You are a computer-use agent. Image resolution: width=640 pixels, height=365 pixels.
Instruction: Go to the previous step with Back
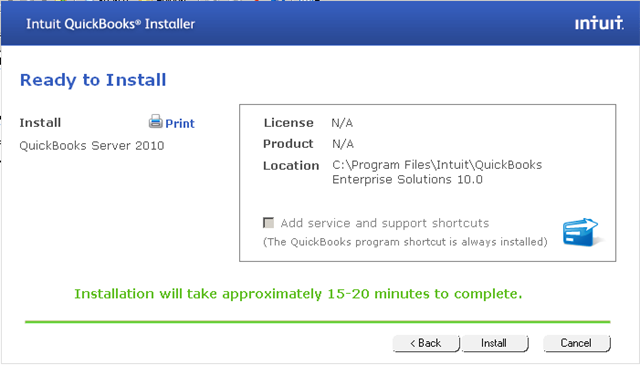pos(426,343)
